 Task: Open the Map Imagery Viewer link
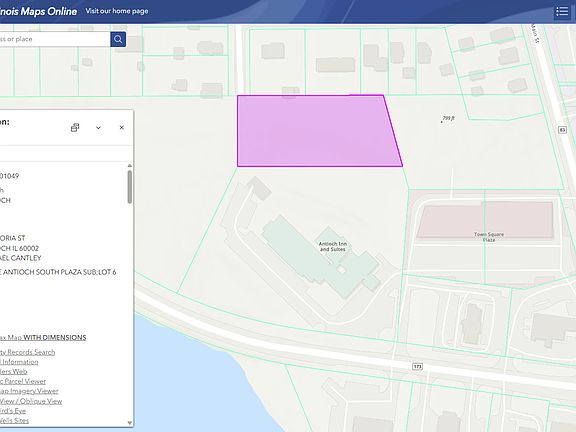tap(29, 391)
